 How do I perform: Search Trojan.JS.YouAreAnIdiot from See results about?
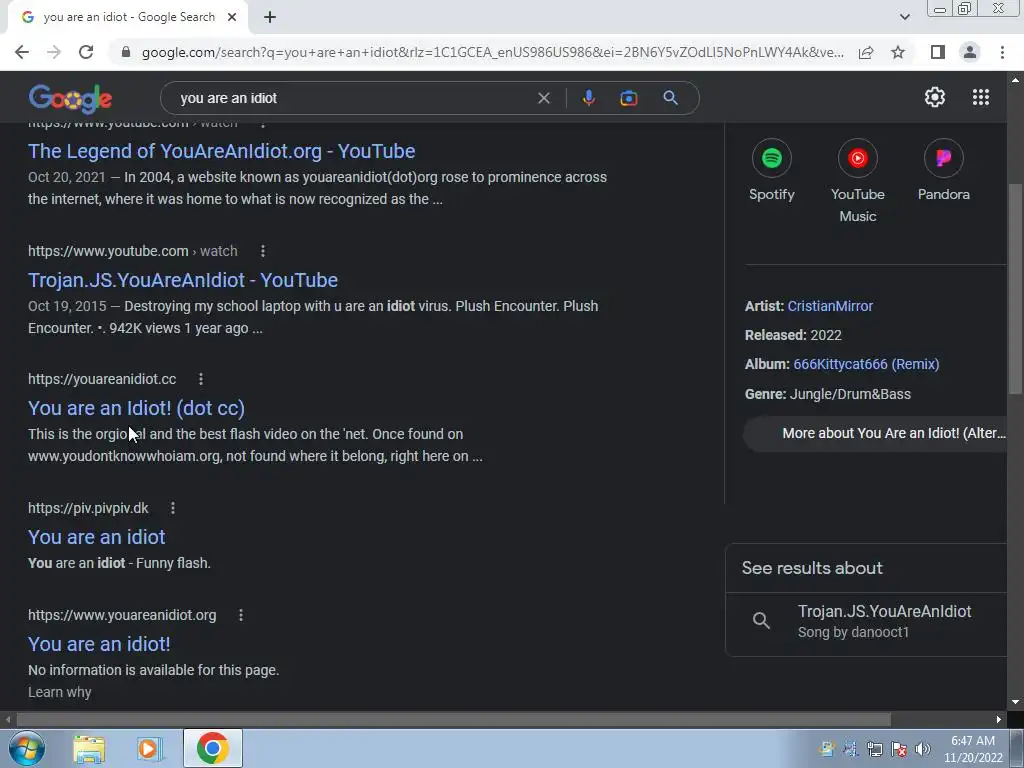point(866,620)
